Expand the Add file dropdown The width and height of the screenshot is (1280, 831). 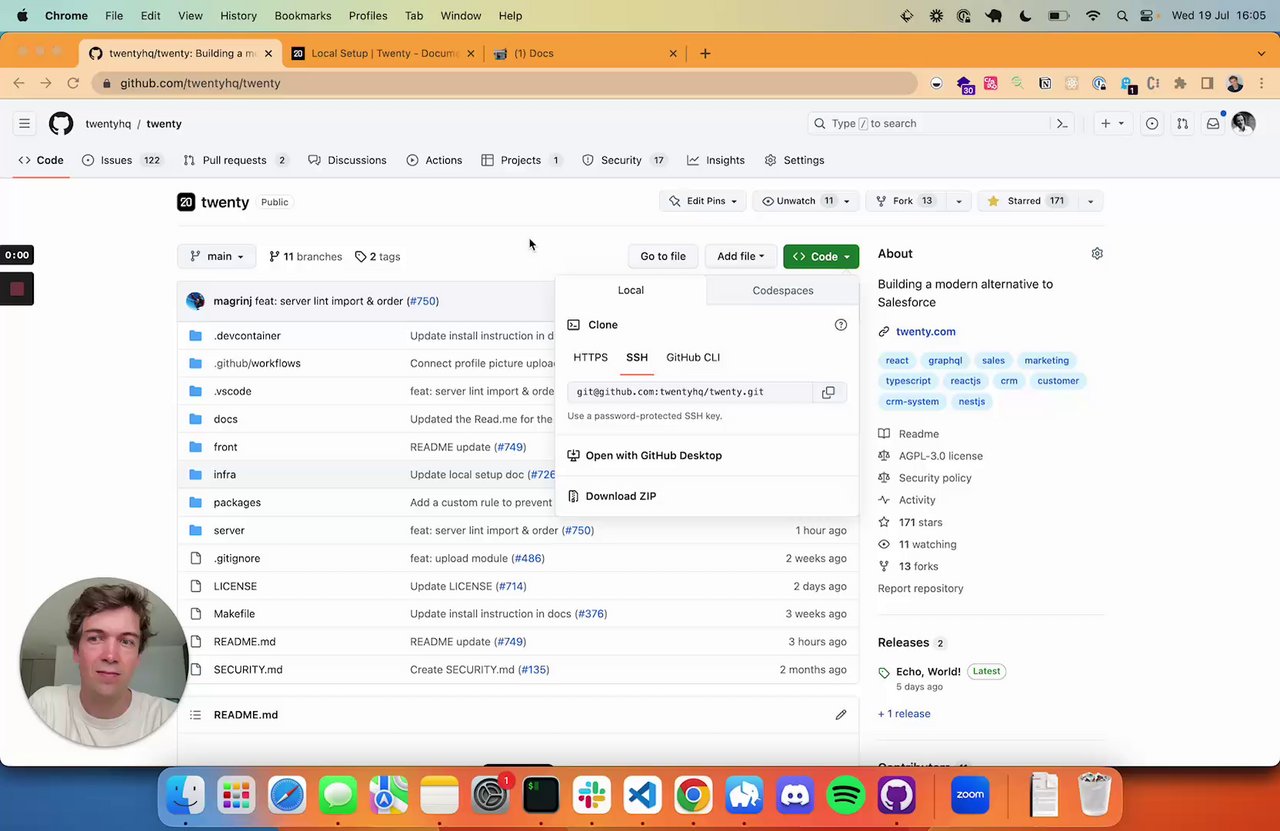[x=740, y=256]
